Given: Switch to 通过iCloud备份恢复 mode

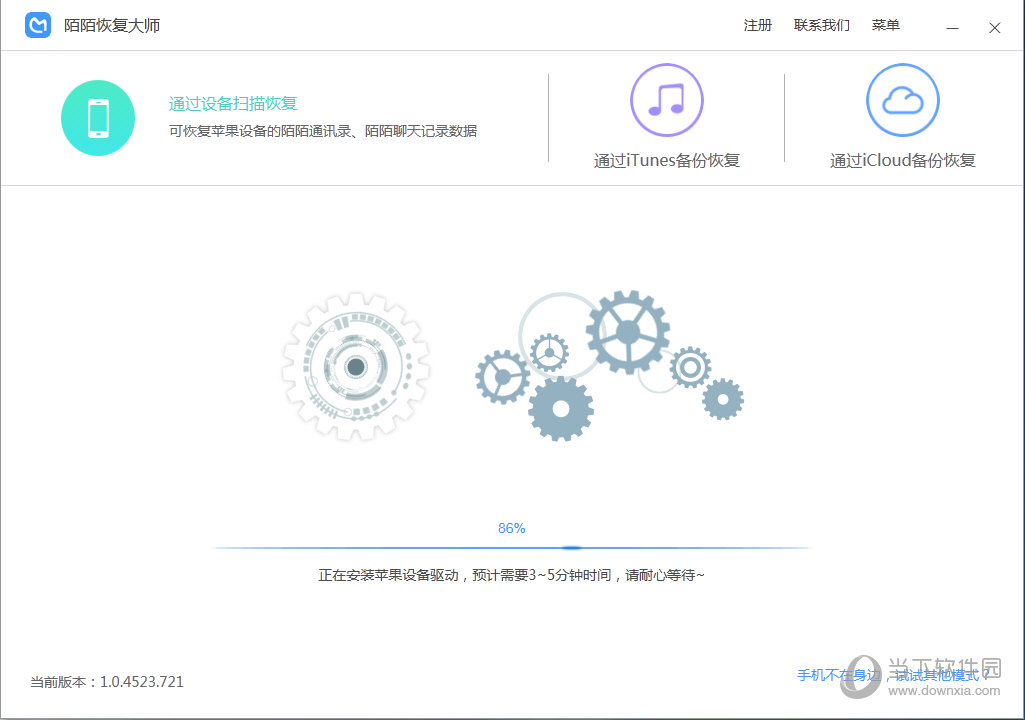Looking at the screenshot, I should tap(902, 160).
